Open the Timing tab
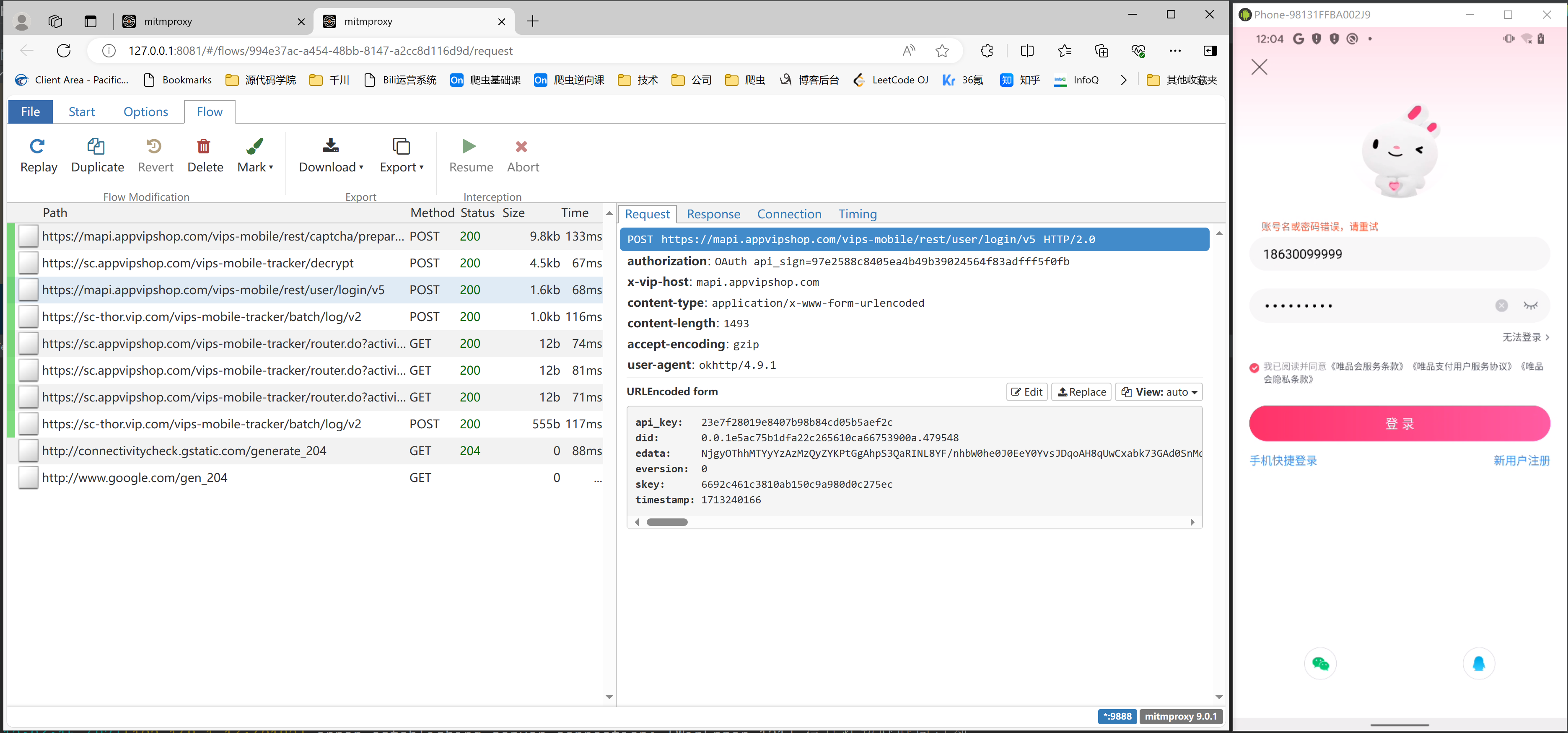 [x=857, y=214]
